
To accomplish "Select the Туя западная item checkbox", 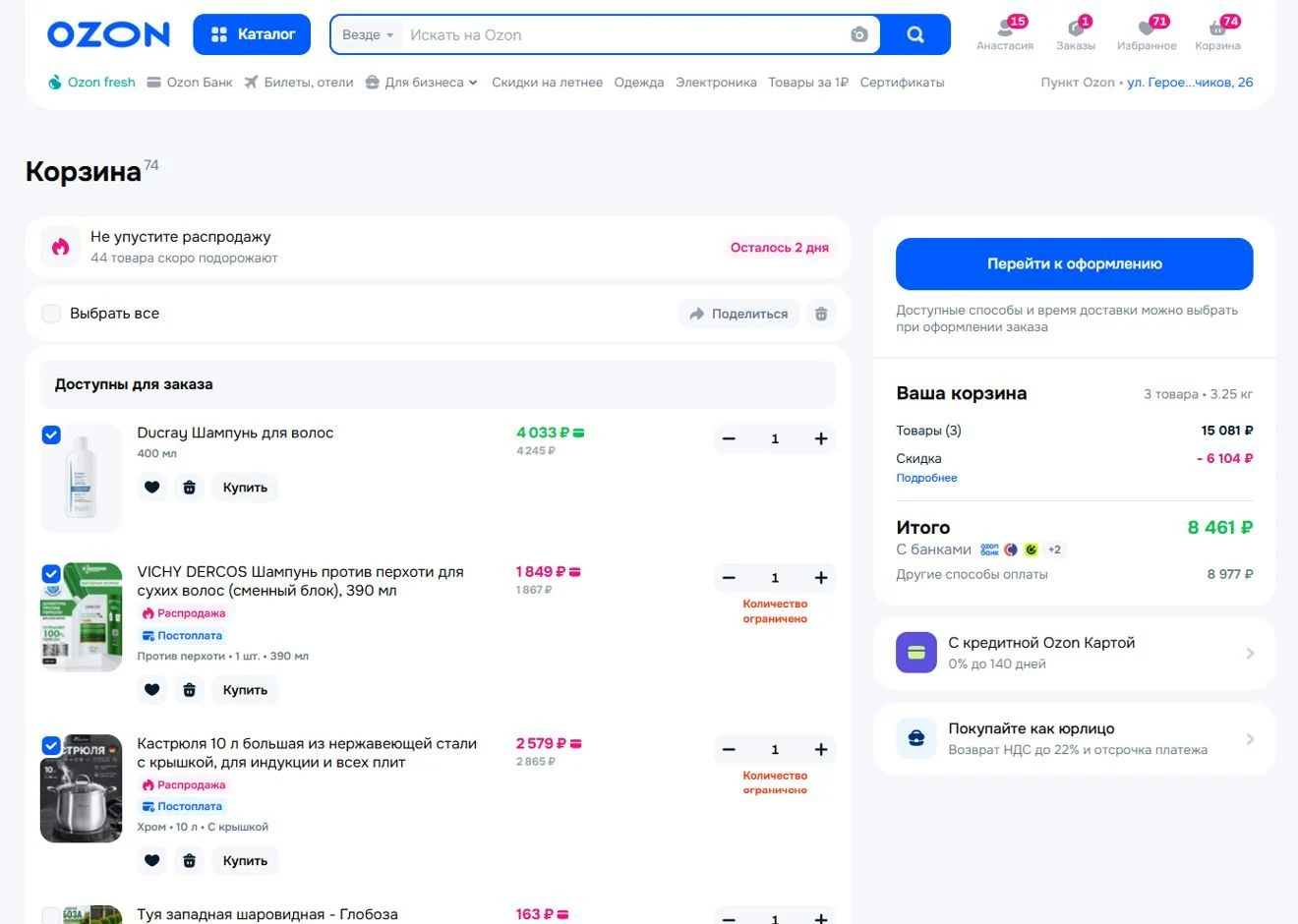I will click(51, 915).
